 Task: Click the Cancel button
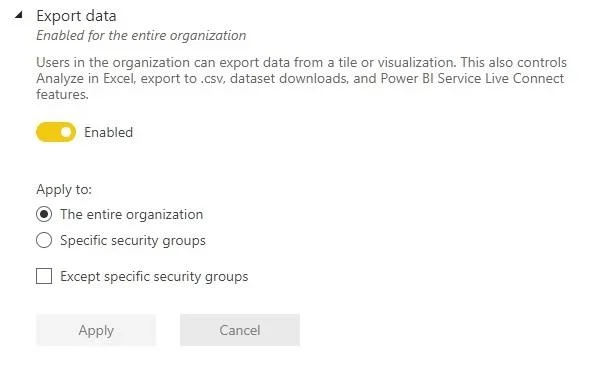[x=240, y=330]
